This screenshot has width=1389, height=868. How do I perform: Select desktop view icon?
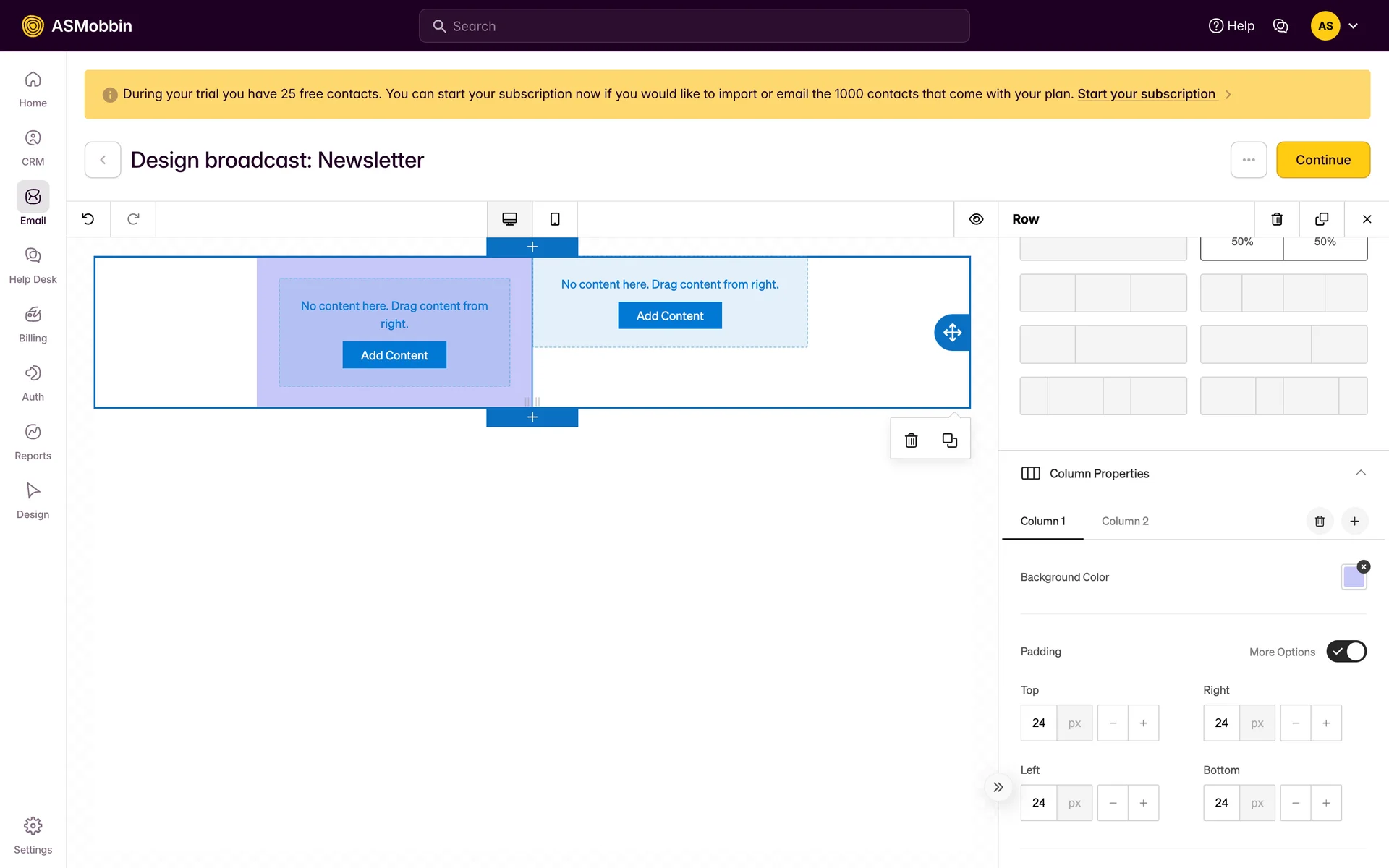click(509, 218)
